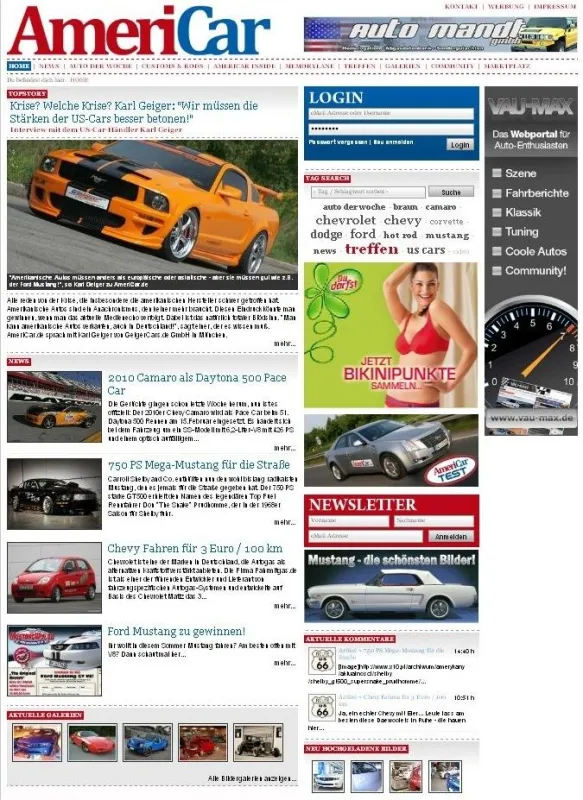Select the chevrolet tag
This screenshot has height=800, width=583.
(345, 220)
